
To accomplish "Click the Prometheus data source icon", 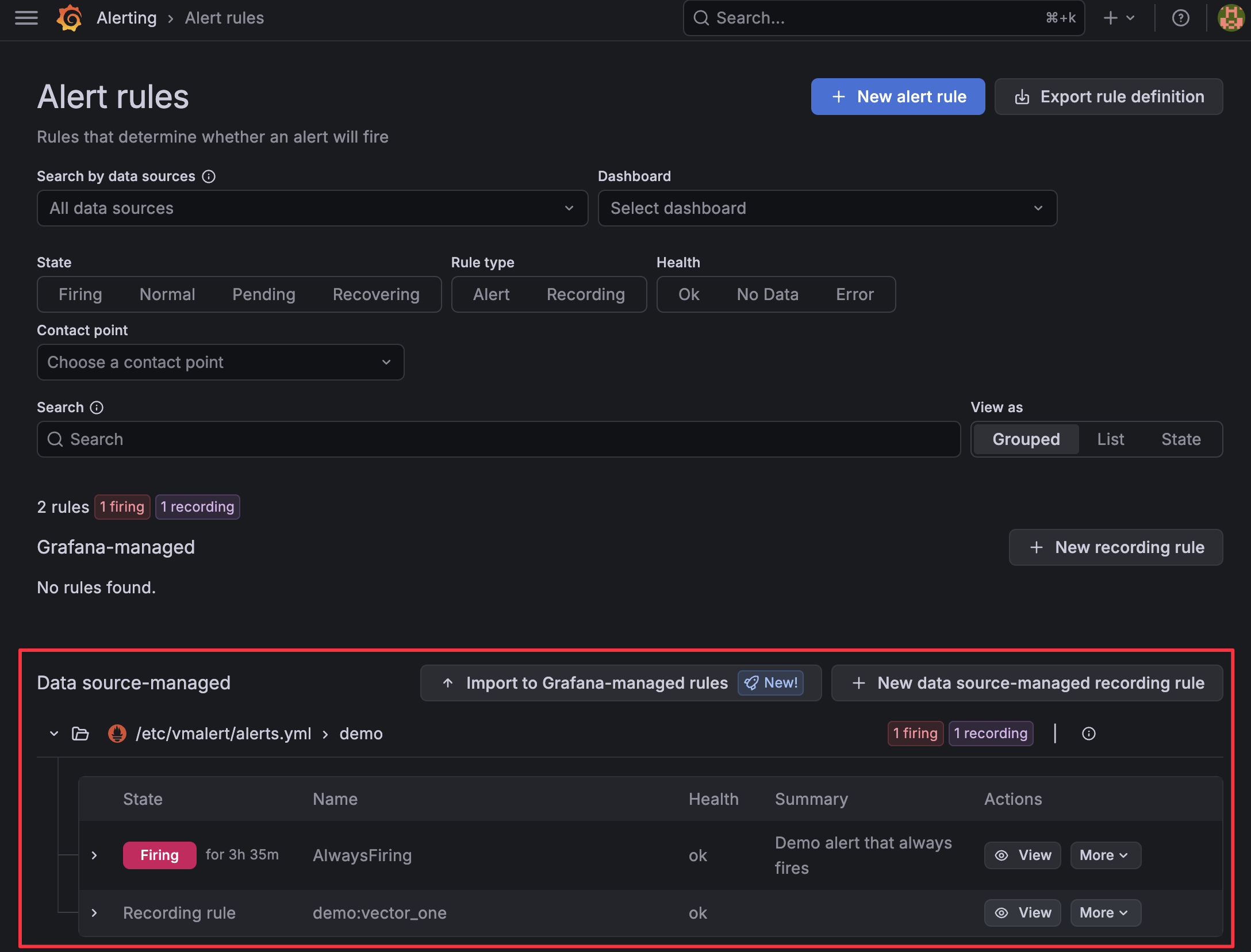I will [117, 734].
